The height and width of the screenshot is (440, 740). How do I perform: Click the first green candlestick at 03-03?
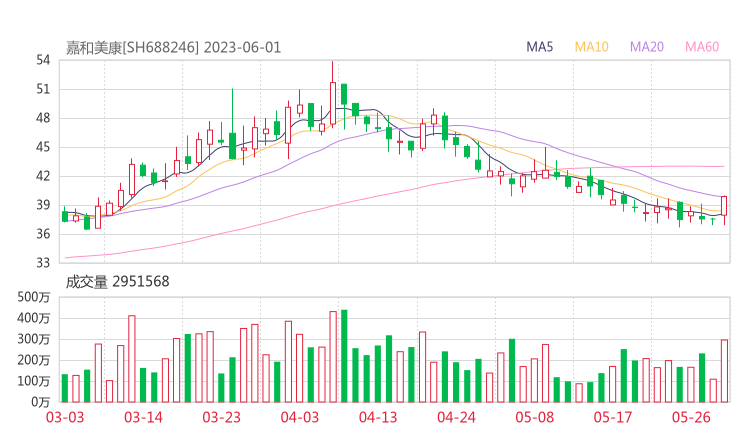pos(65,216)
